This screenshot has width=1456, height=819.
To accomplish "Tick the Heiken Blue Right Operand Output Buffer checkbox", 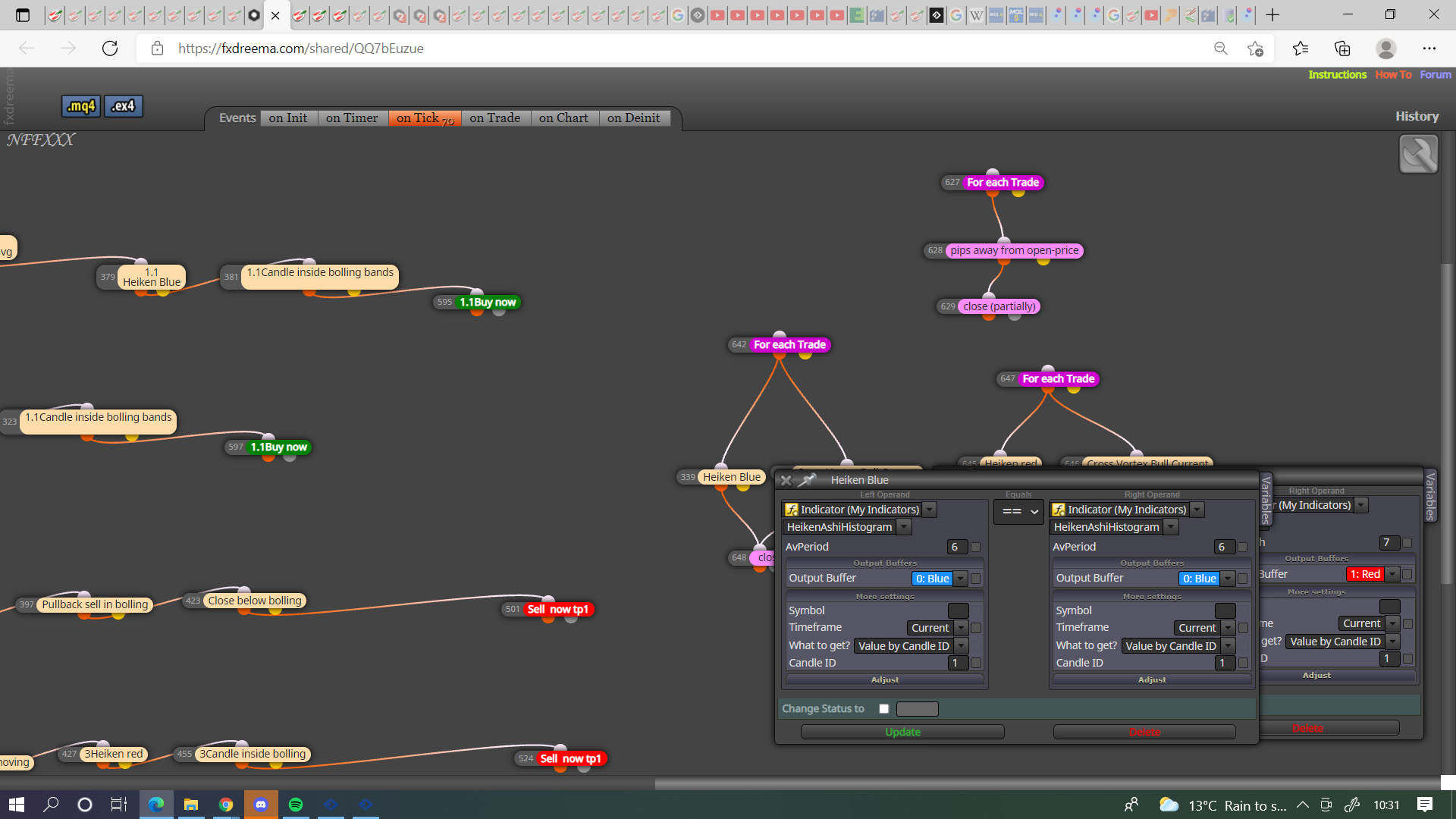I will click(x=1243, y=579).
